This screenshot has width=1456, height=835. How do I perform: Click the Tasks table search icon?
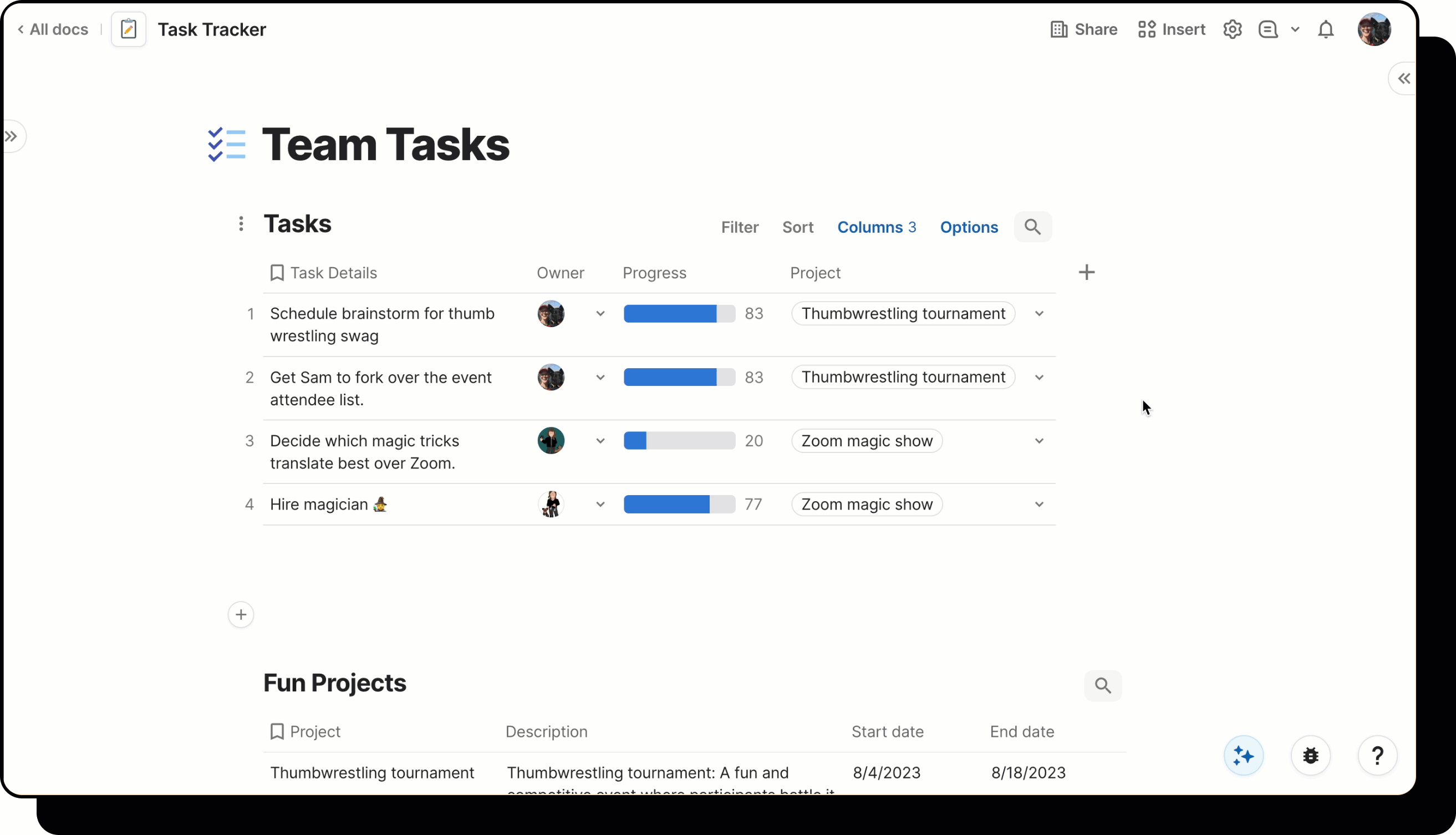(x=1032, y=227)
